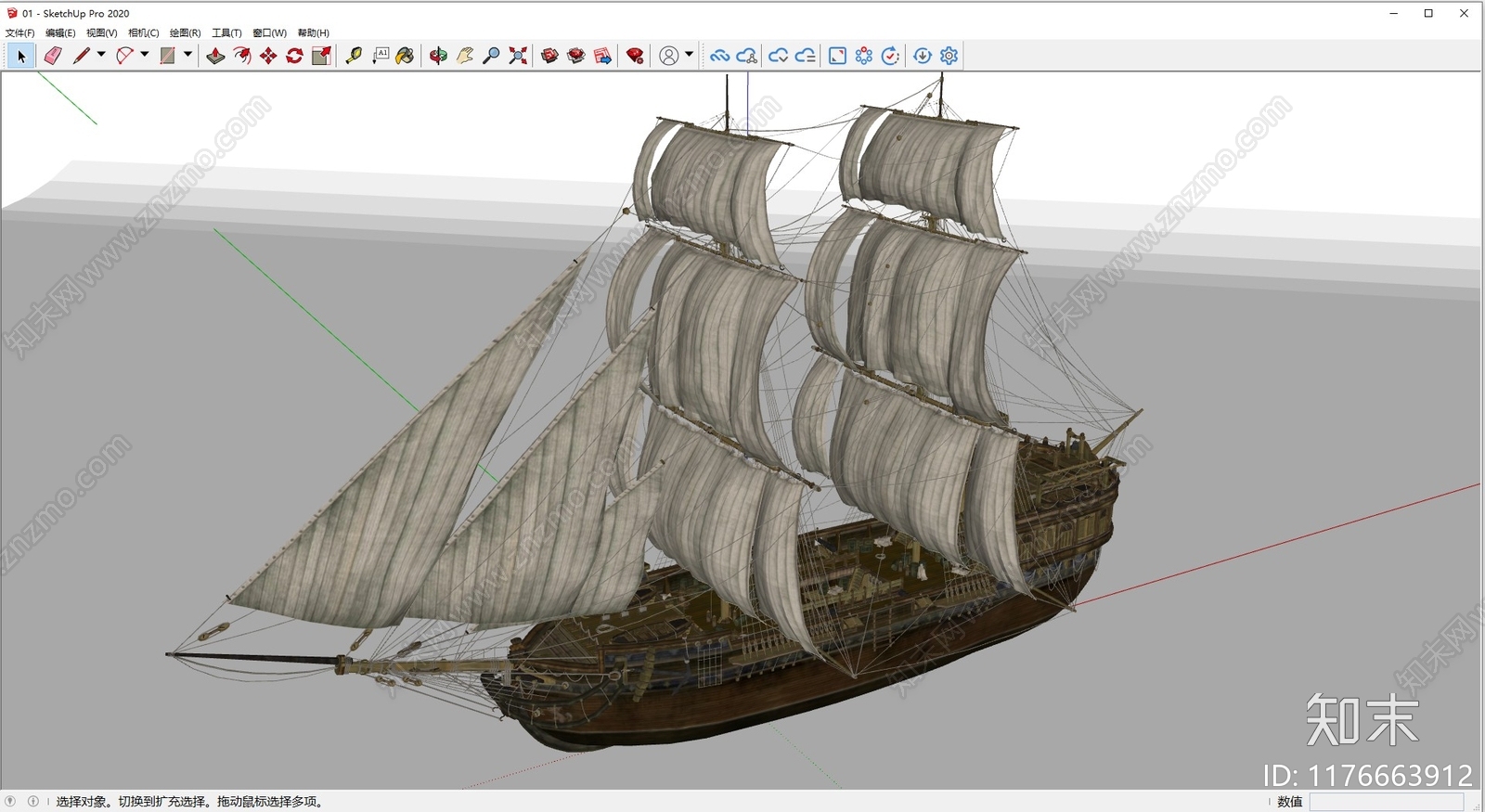The image size is (1485, 812).
Task: Expand the account profile dropdown arrow
Action: click(x=689, y=55)
